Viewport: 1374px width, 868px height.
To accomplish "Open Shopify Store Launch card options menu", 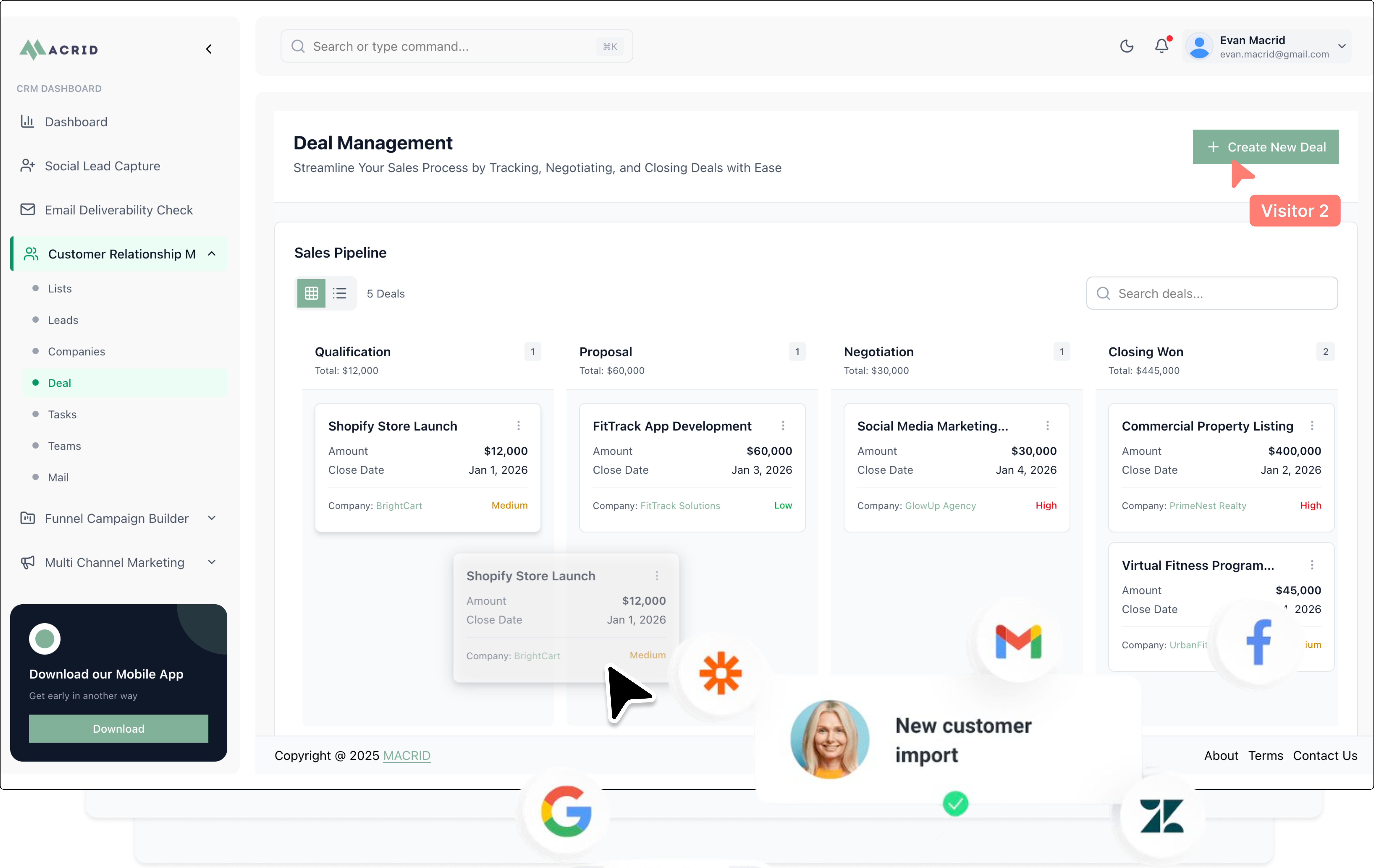I will click(518, 425).
